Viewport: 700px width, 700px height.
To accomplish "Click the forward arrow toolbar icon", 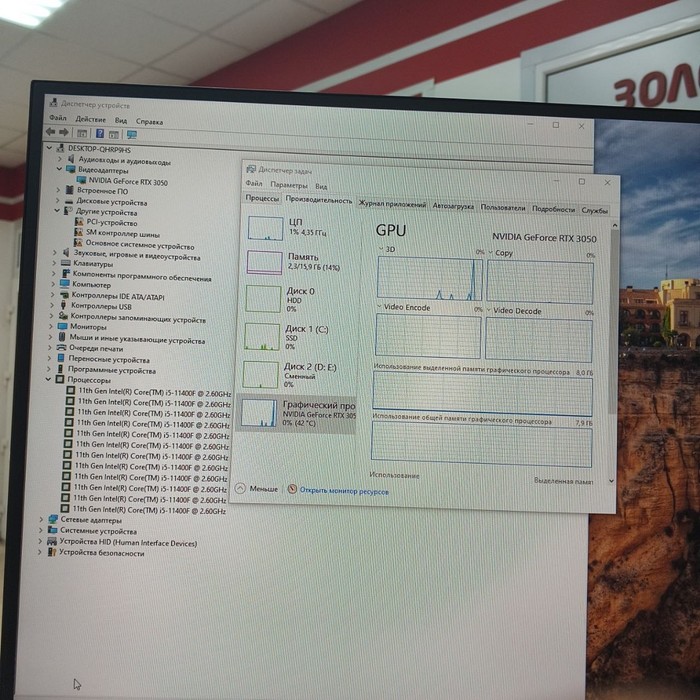I will point(64,132).
